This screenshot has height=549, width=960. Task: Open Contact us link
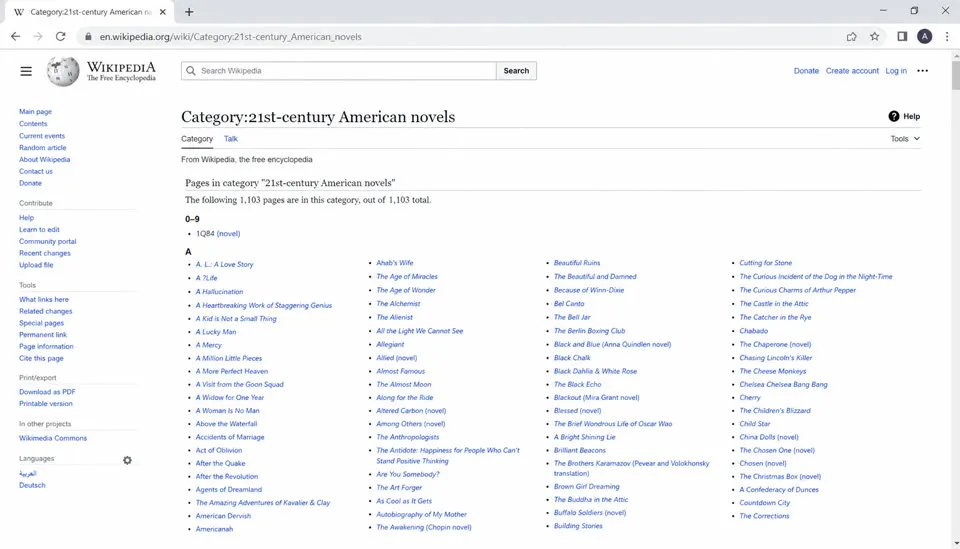tap(36, 171)
